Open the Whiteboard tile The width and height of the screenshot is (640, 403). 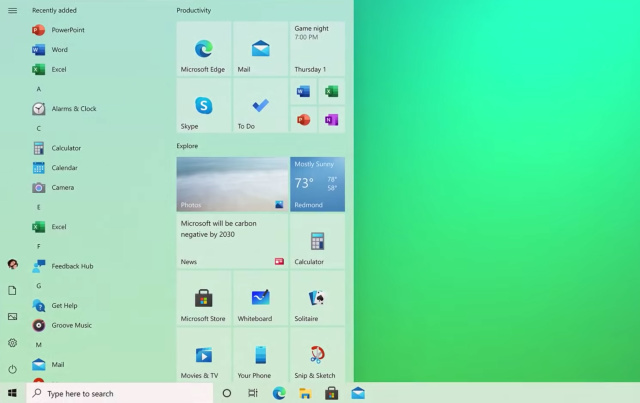[x=260, y=298]
